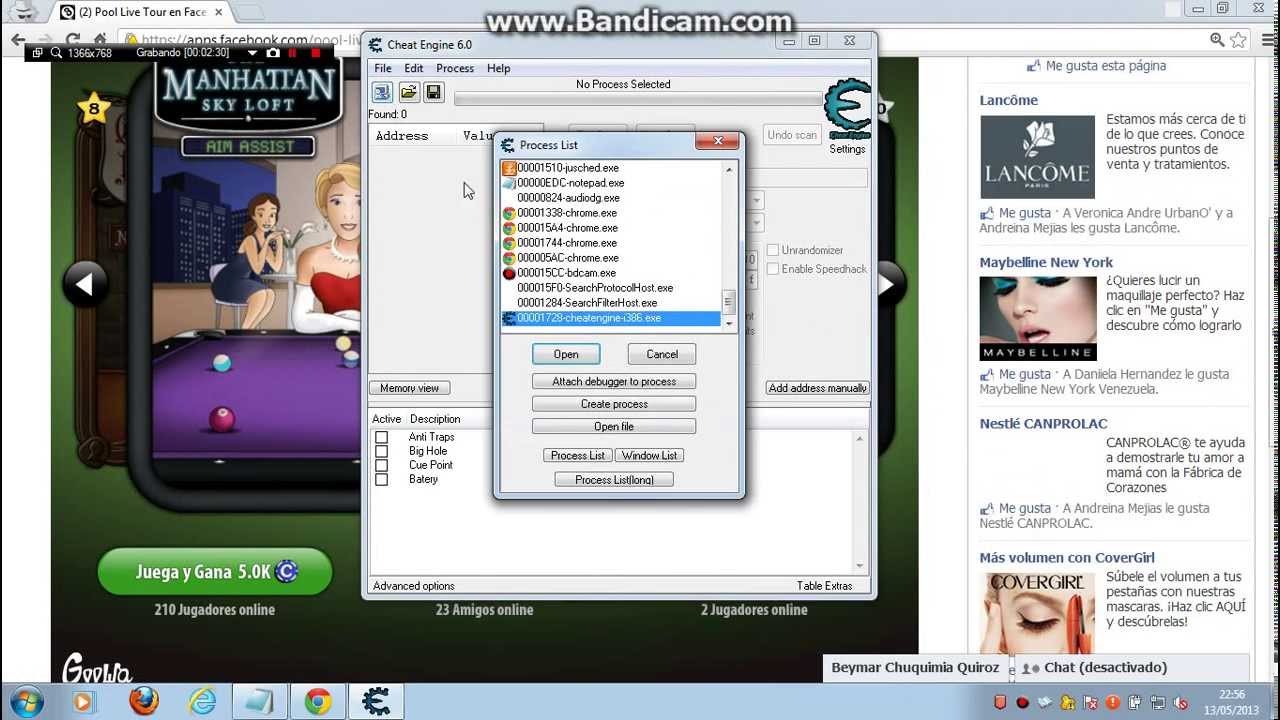Open Advanced options in Cheat Engine

point(414,586)
